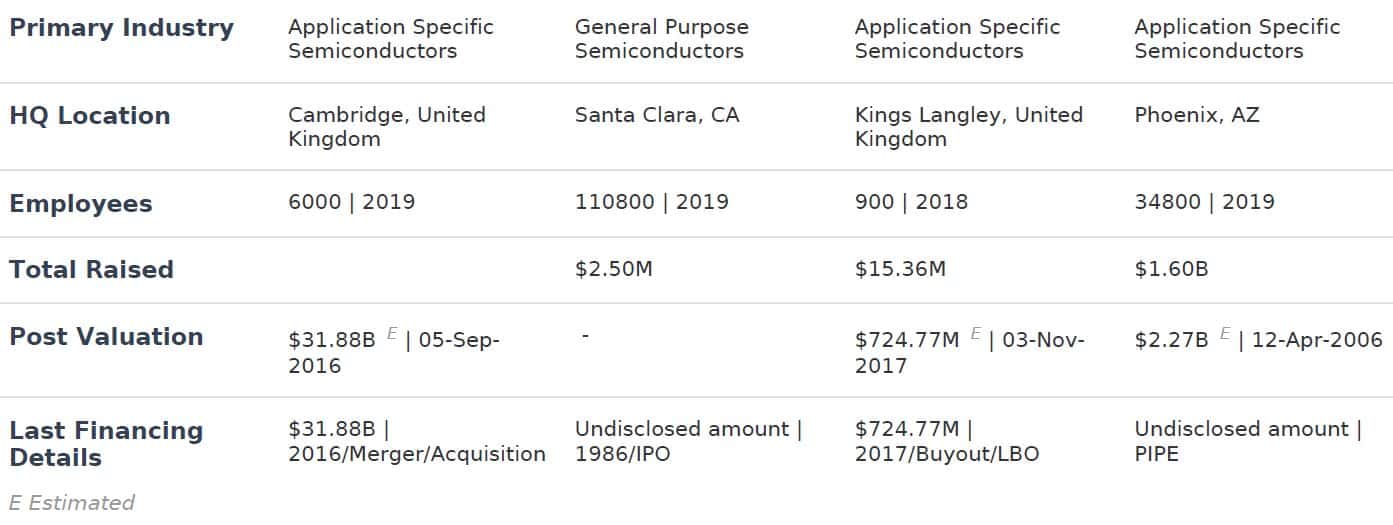Select the HQ Location row label
The width and height of the screenshot is (1393, 525).
click(x=90, y=116)
